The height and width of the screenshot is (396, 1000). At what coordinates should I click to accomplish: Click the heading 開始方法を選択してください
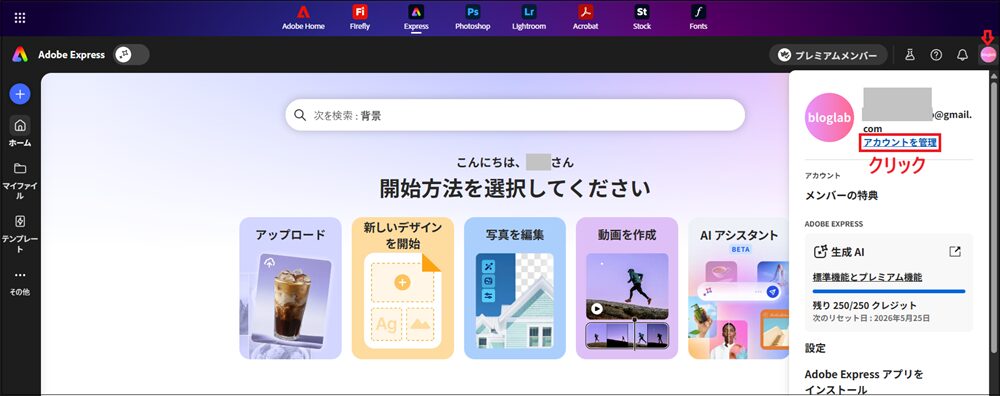coord(515,189)
